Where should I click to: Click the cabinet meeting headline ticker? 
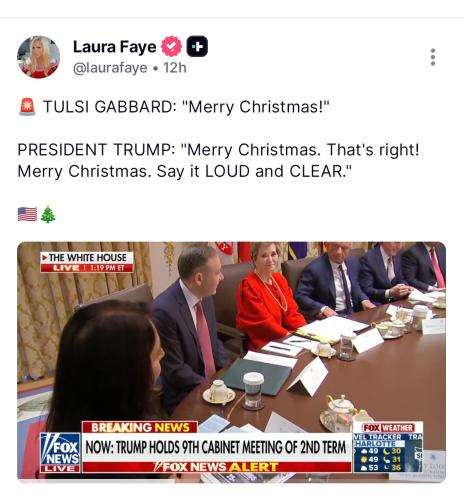(x=216, y=447)
